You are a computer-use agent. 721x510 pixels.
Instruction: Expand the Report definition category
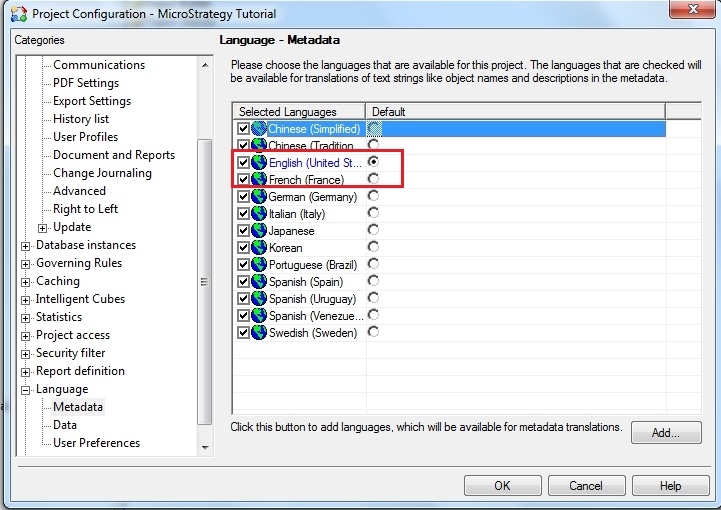(x=26, y=372)
